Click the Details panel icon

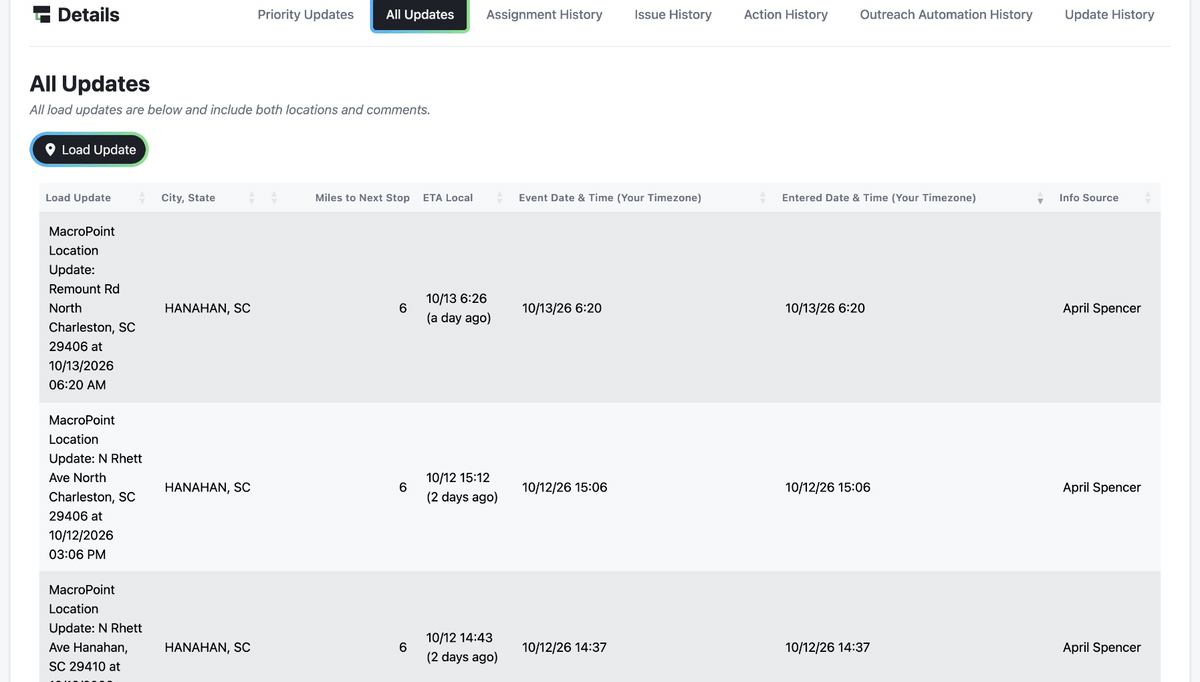point(41,15)
